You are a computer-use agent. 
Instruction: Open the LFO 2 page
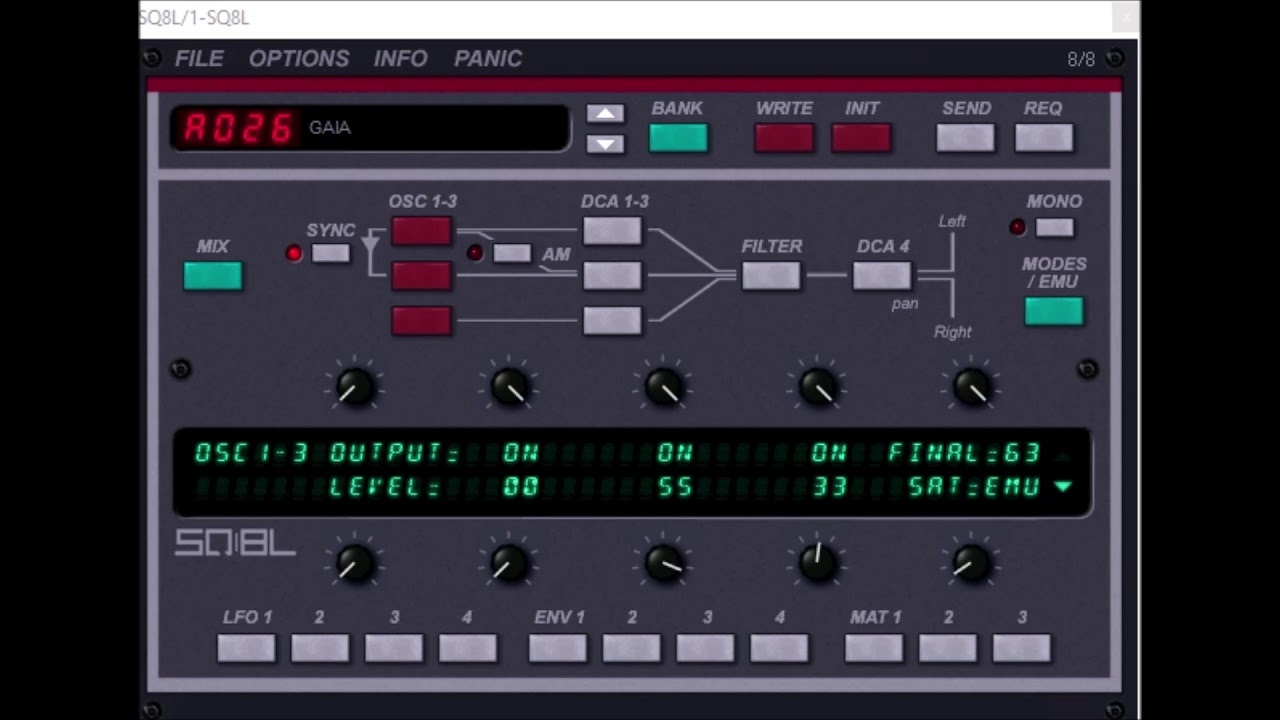click(320, 648)
